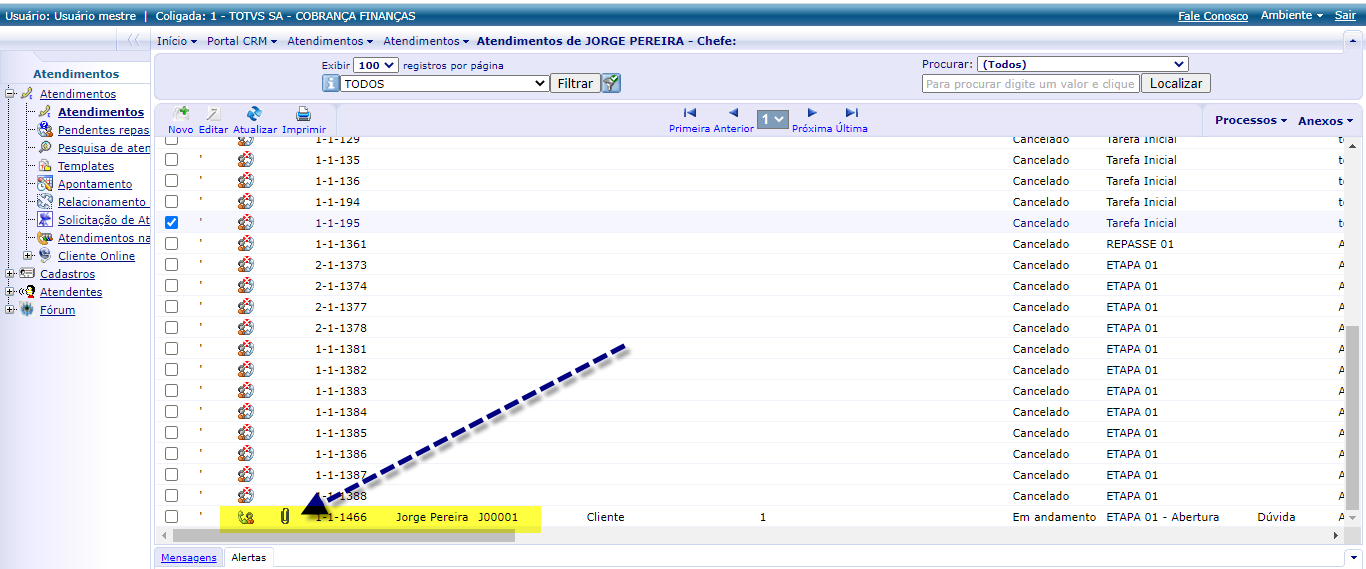Click the Pesquisa de atendimento magnifier icon
The image size is (1366, 569).
(45, 148)
